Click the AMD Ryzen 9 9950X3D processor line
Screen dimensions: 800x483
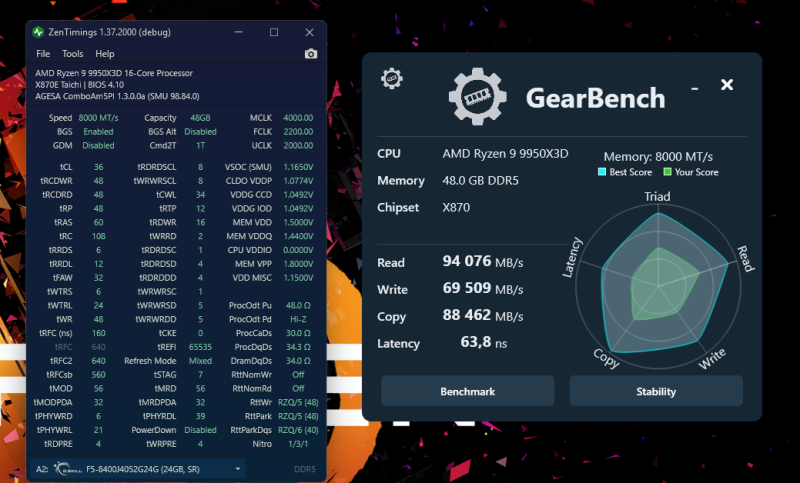point(114,73)
